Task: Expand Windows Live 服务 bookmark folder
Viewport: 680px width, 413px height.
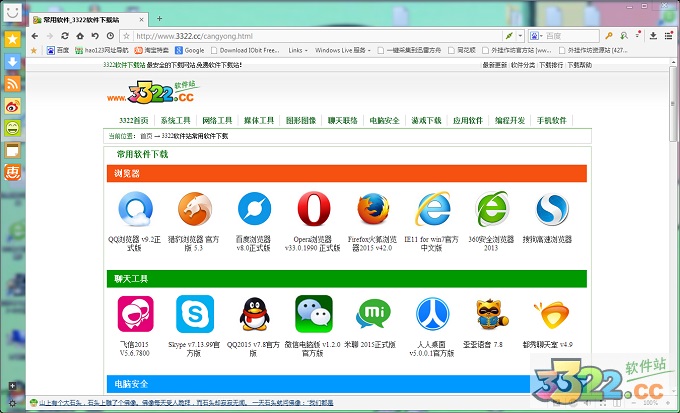Action: pos(343,50)
